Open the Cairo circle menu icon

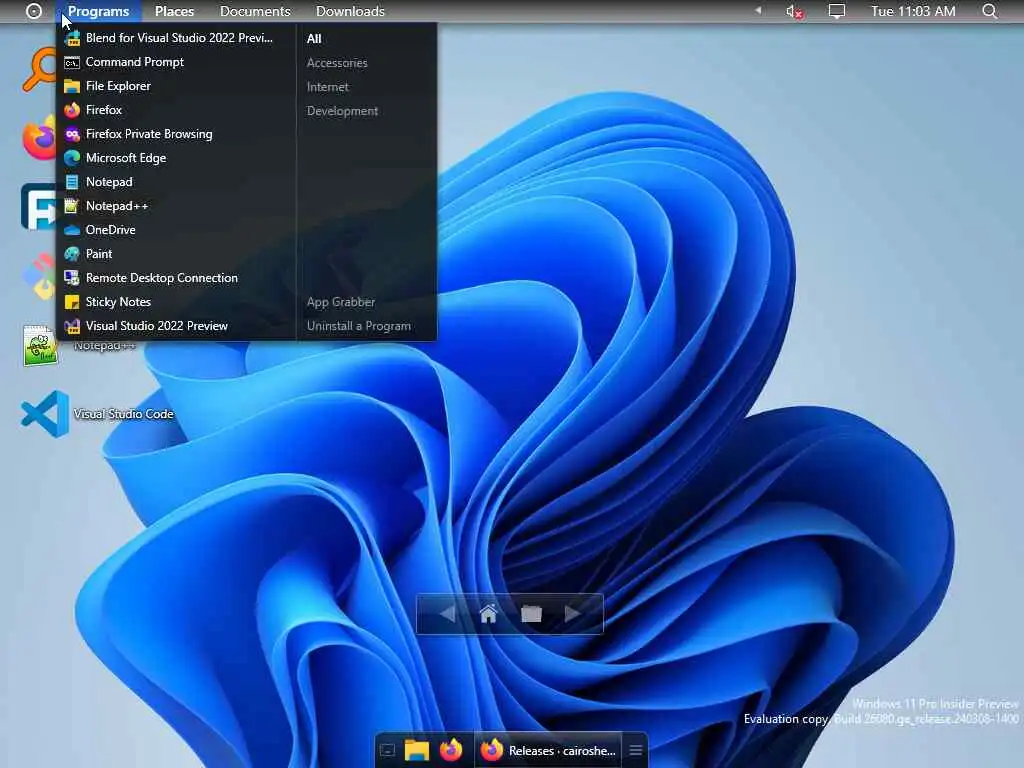34,11
